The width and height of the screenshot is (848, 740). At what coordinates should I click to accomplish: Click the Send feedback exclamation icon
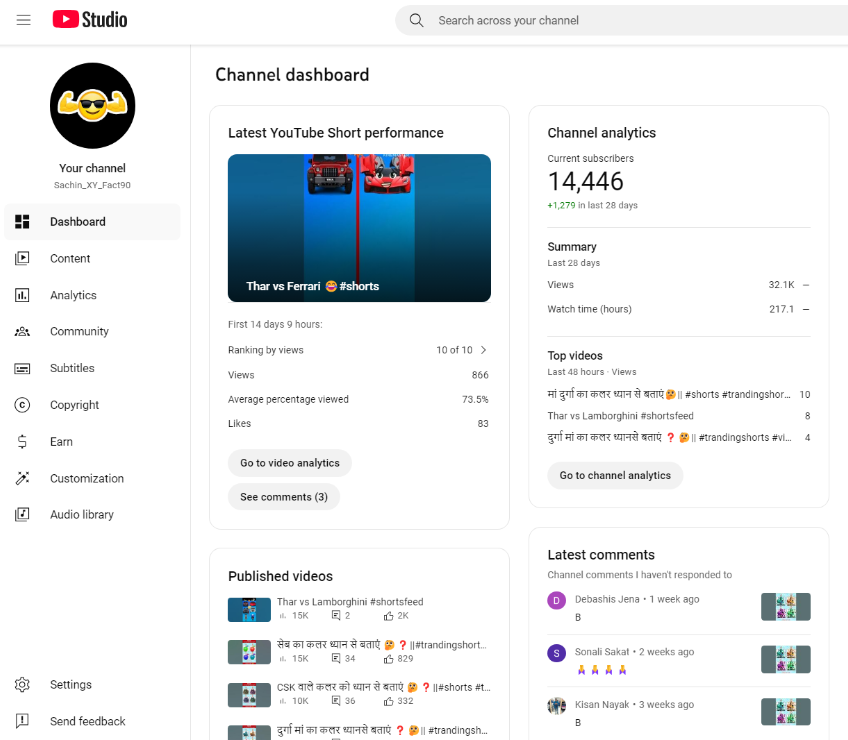click(22, 721)
